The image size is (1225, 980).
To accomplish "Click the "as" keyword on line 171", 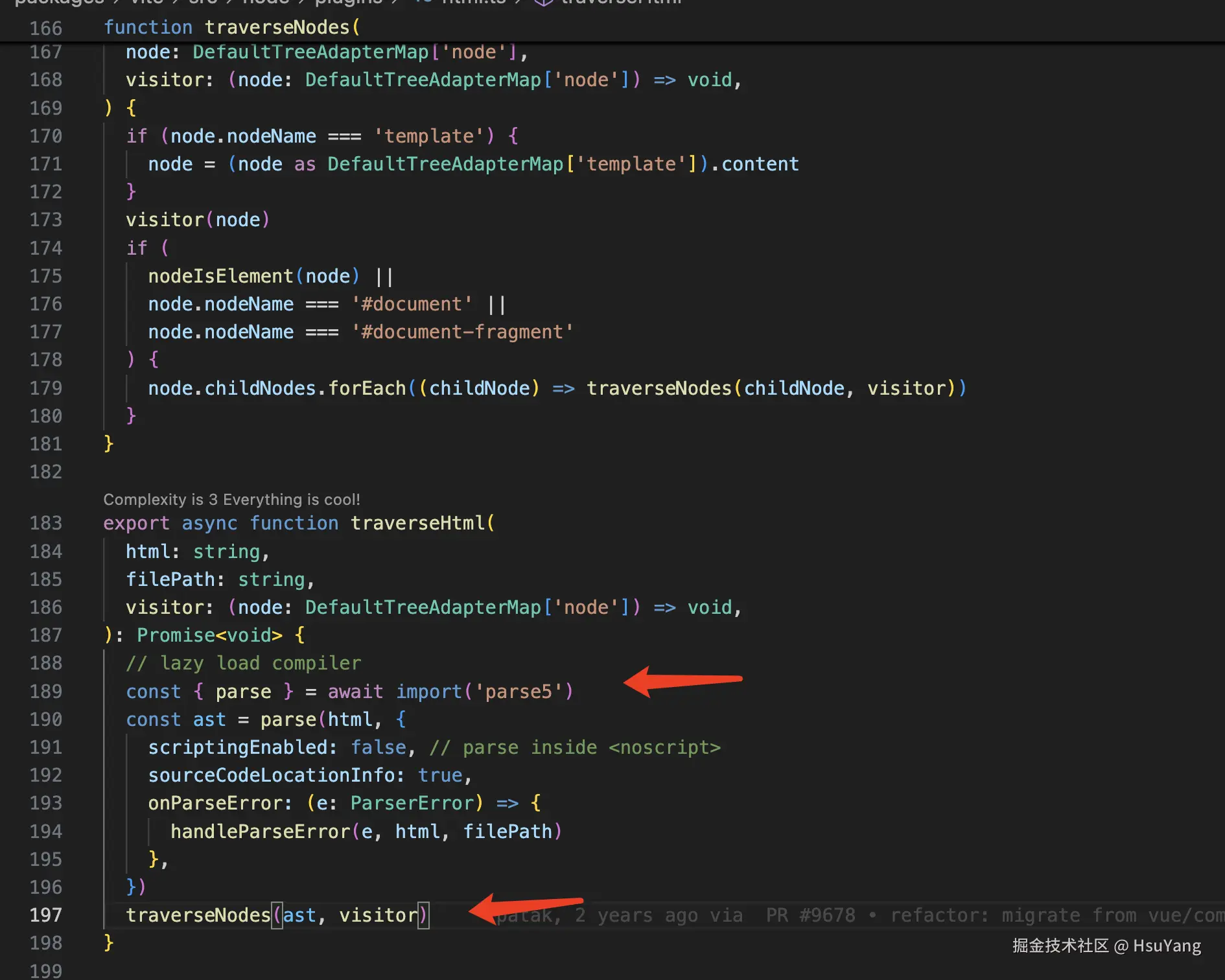I will [305, 164].
